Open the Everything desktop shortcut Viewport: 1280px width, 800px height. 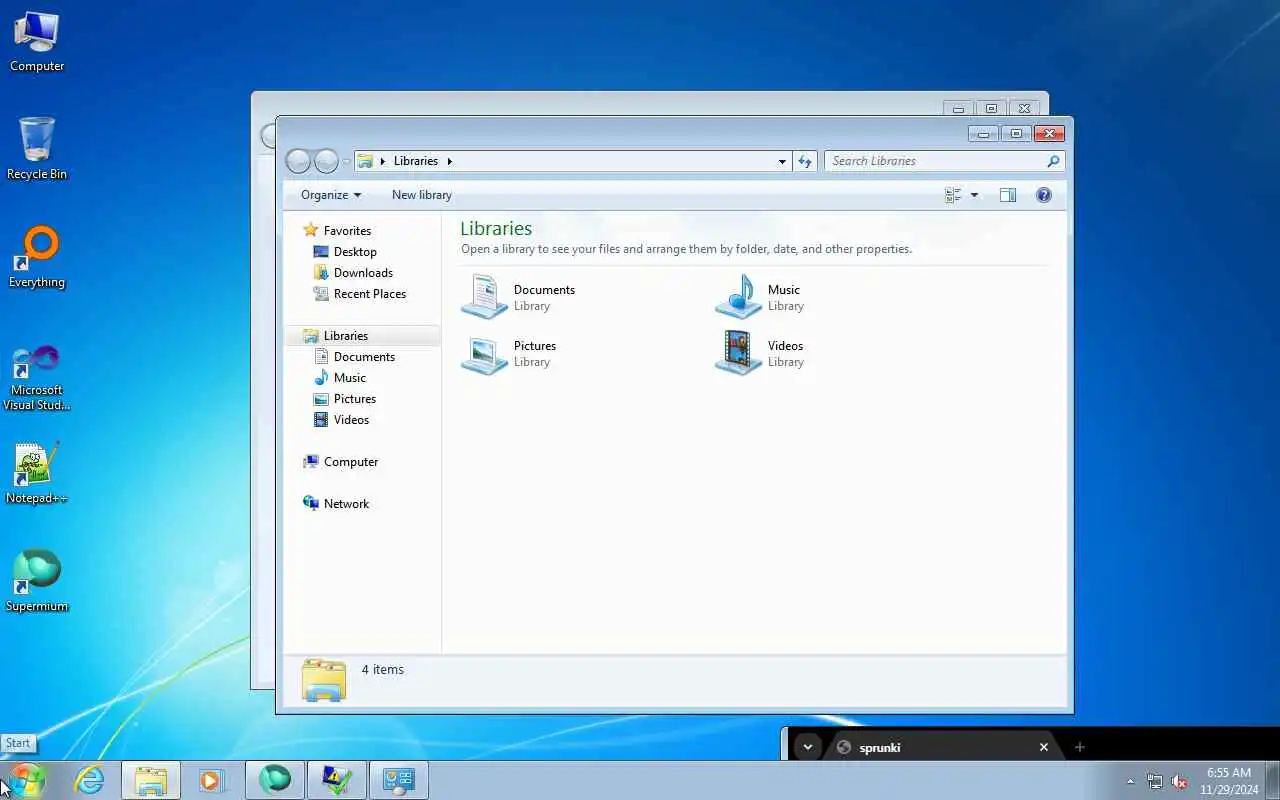37,257
